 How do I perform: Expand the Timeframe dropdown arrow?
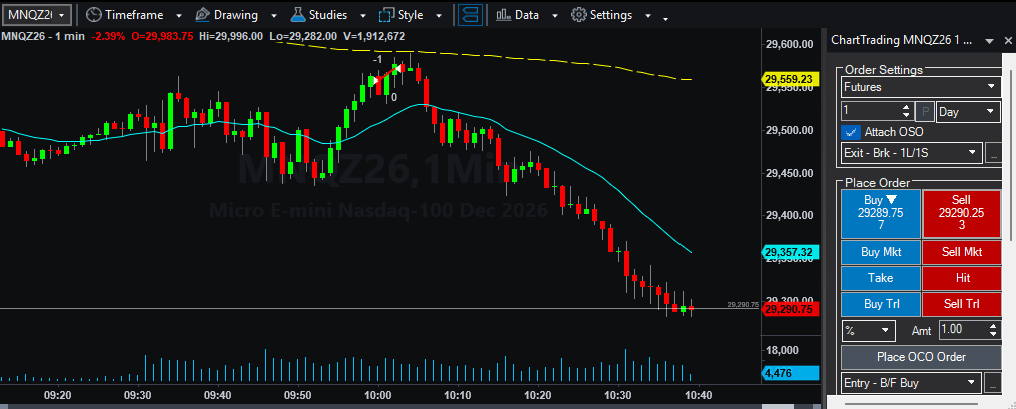(177, 15)
